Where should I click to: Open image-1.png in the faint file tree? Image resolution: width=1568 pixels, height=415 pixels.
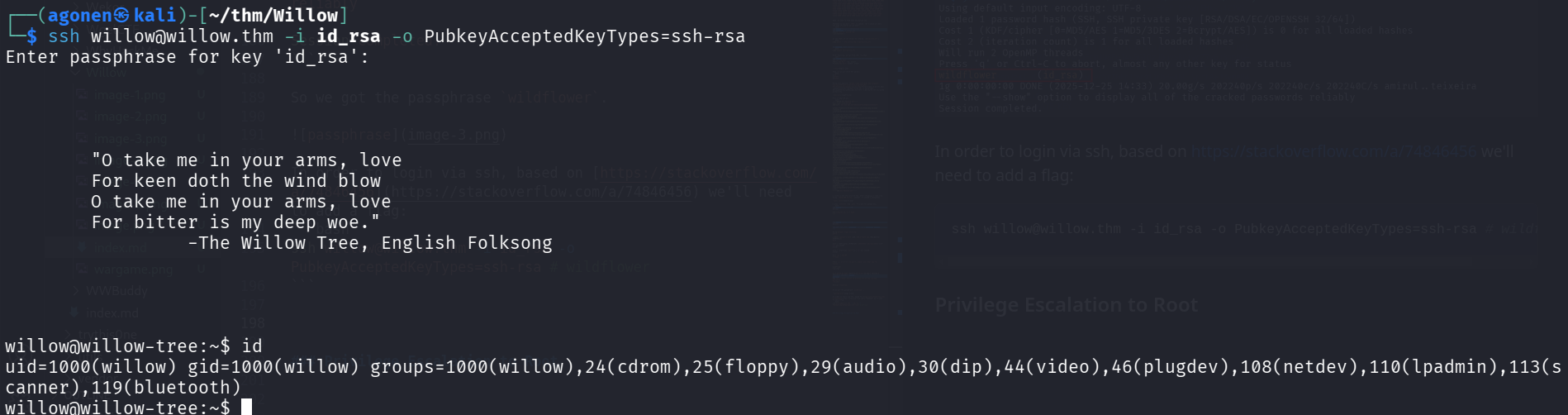[x=129, y=95]
